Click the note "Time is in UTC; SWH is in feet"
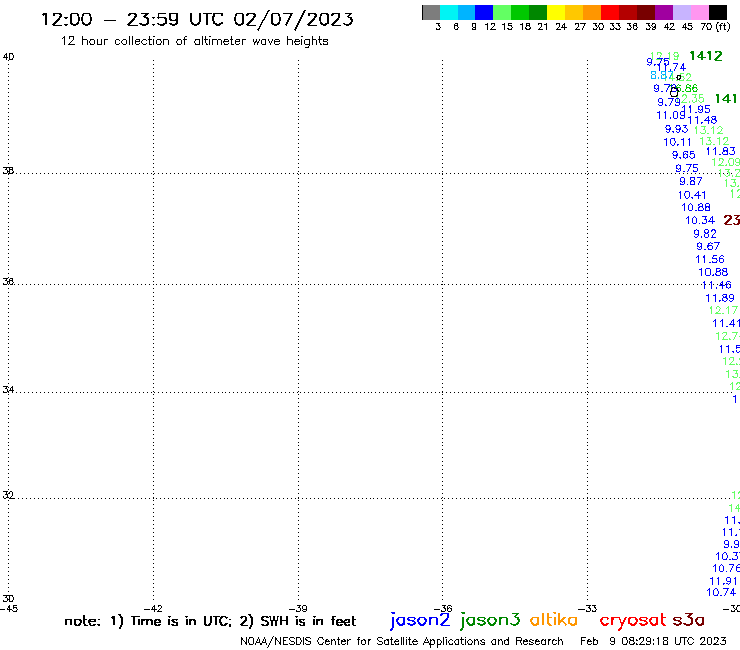Viewport: 740px width, 650px height. click(x=210, y=621)
